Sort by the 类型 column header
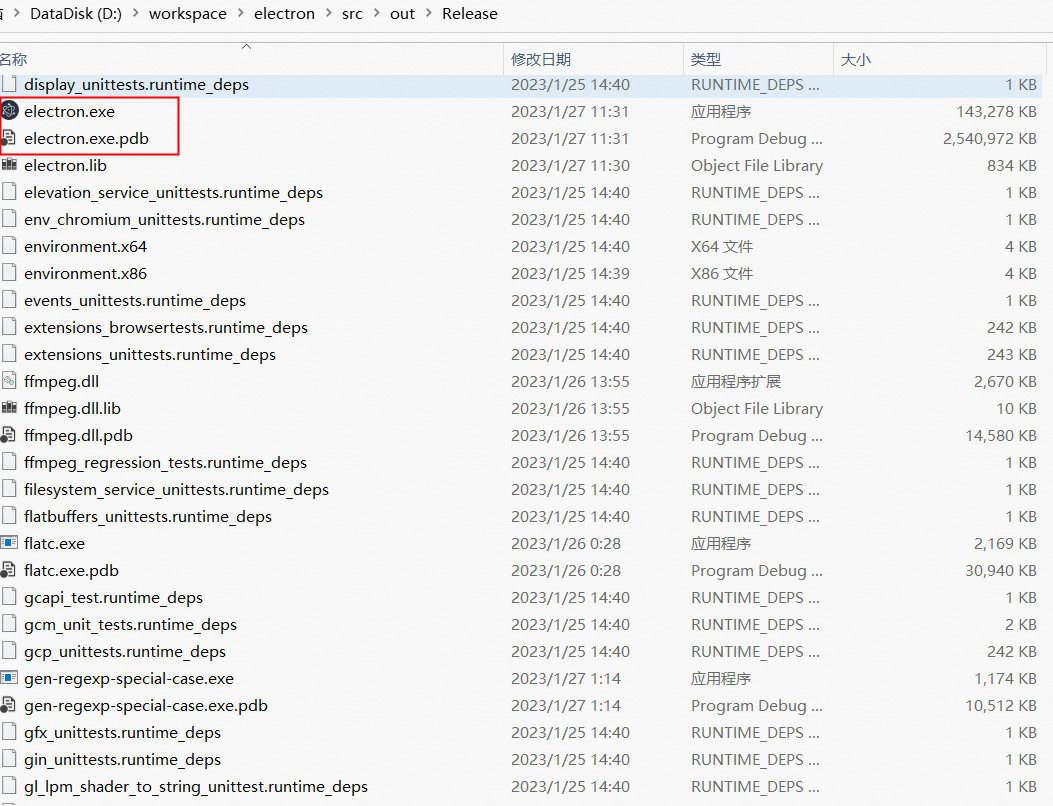 click(x=759, y=59)
